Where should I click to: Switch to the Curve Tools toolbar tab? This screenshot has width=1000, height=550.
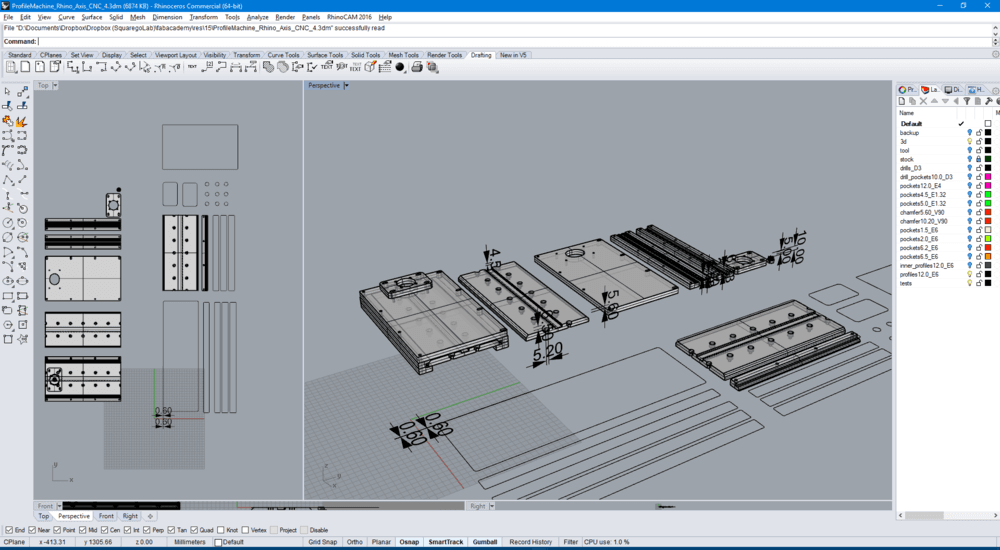(283, 55)
